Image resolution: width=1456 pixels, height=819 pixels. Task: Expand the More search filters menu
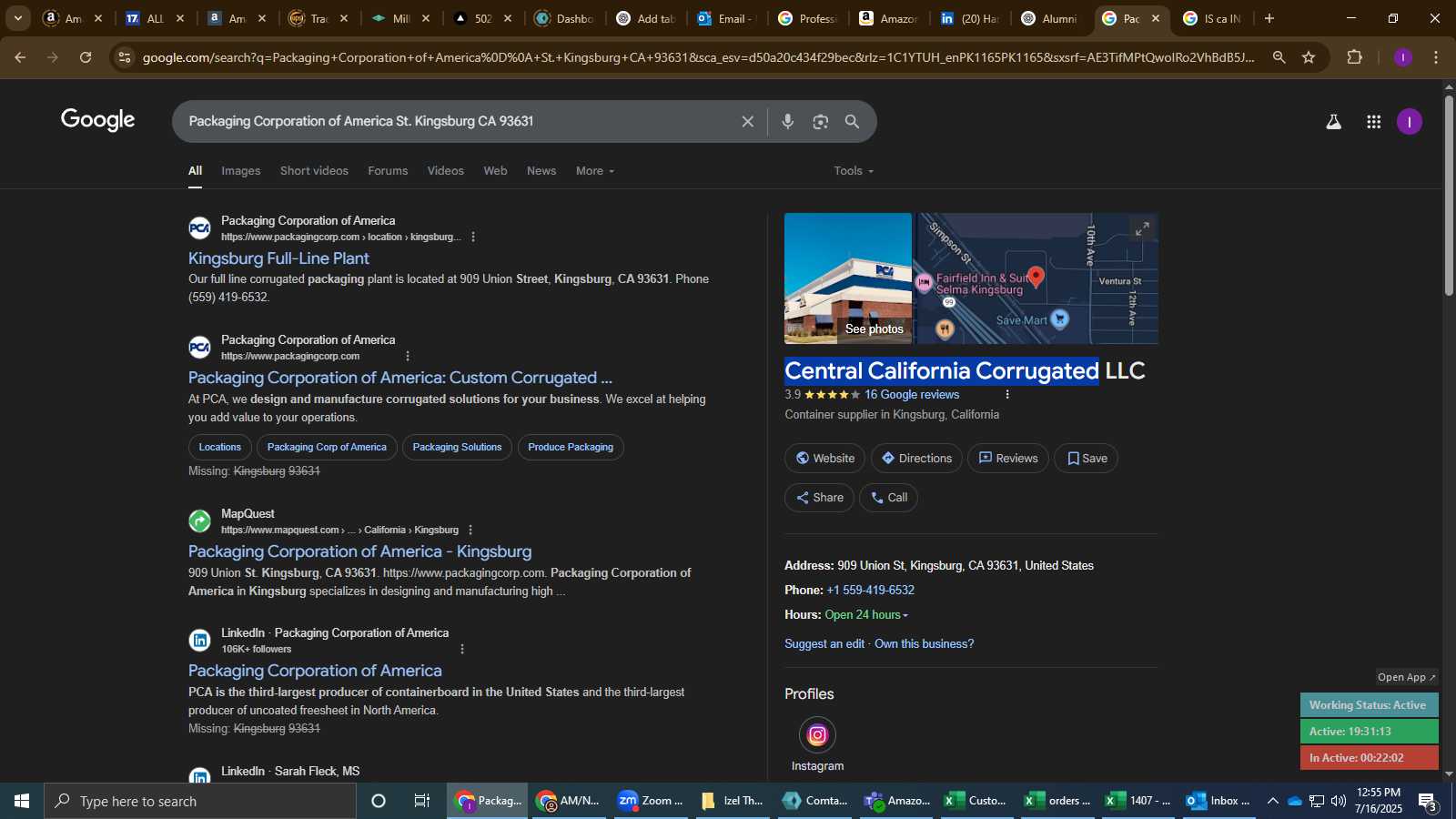(594, 171)
